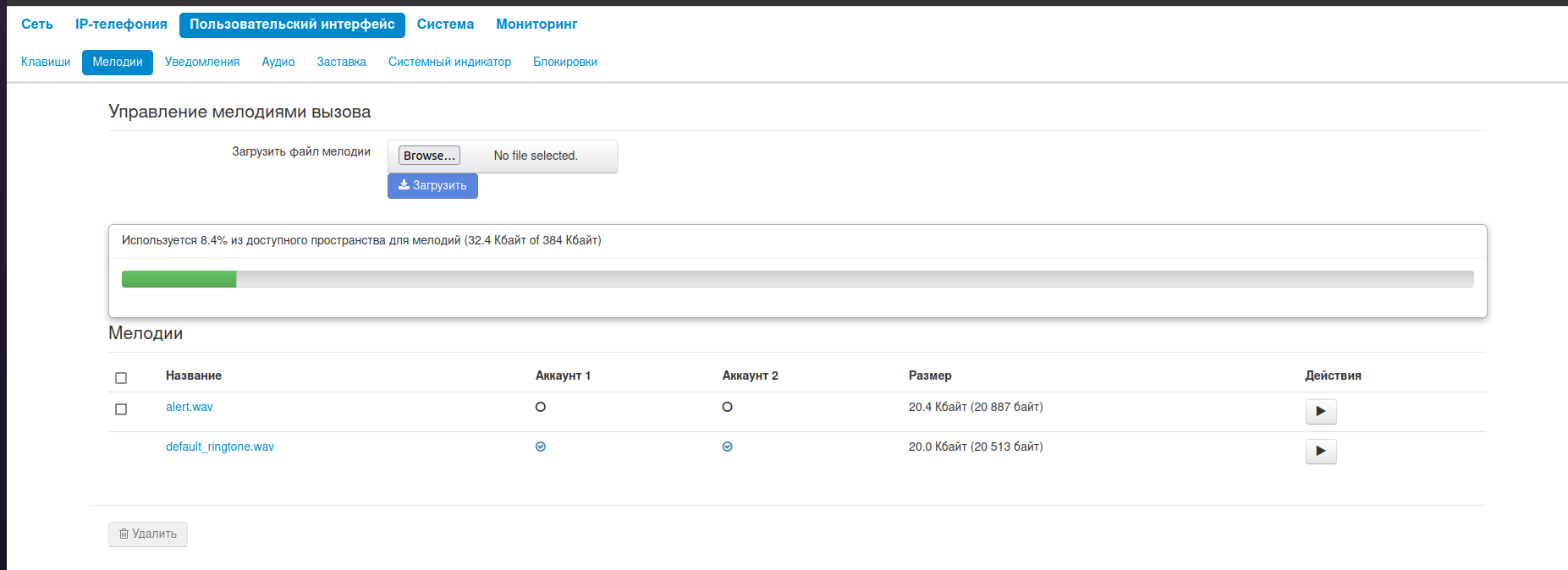Viewport: 1568px width, 570px height.
Task: Switch to the Клавиши tab
Action: click(x=46, y=63)
